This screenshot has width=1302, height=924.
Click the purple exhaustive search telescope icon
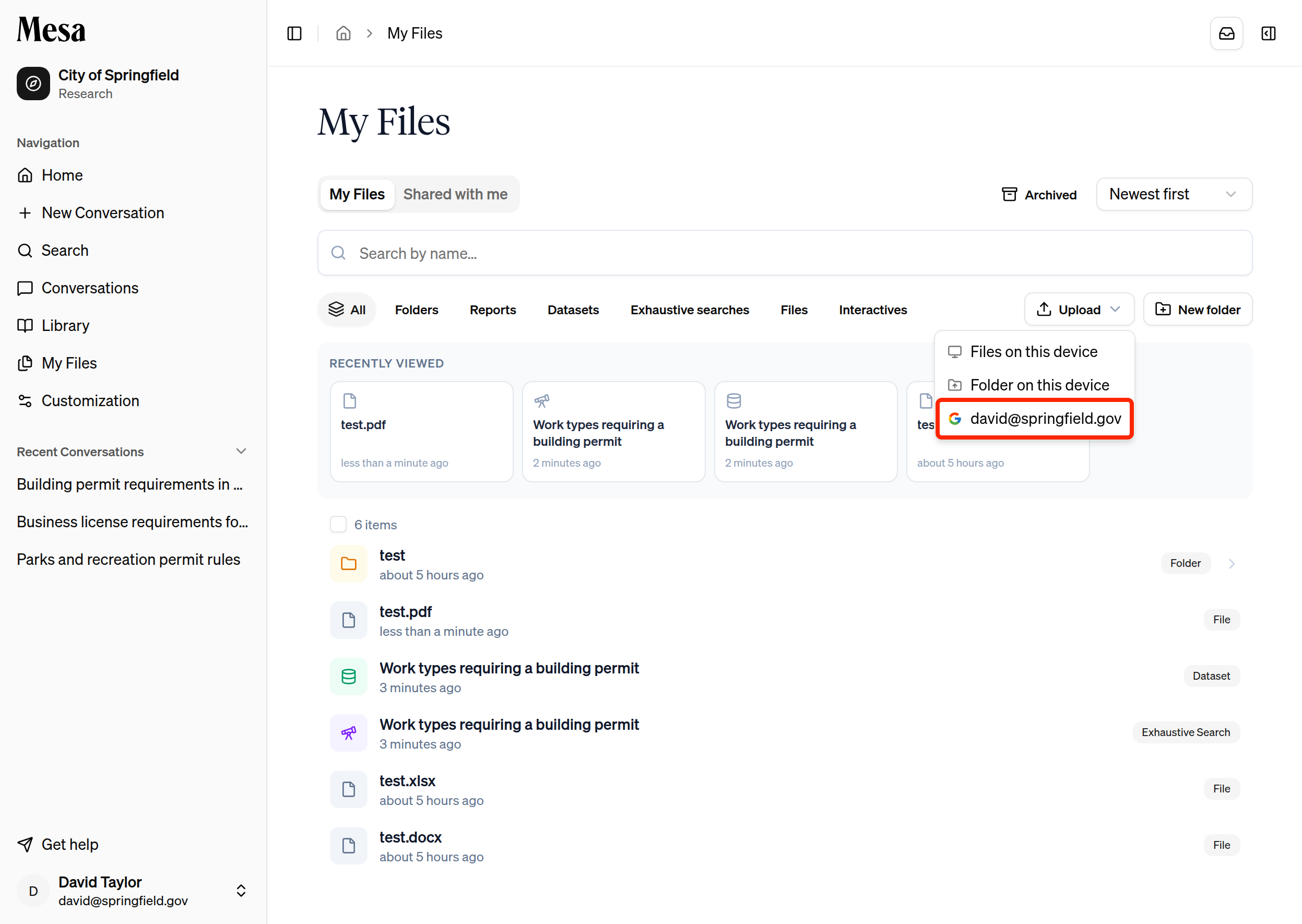pyautogui.click(x=348, y=733)
